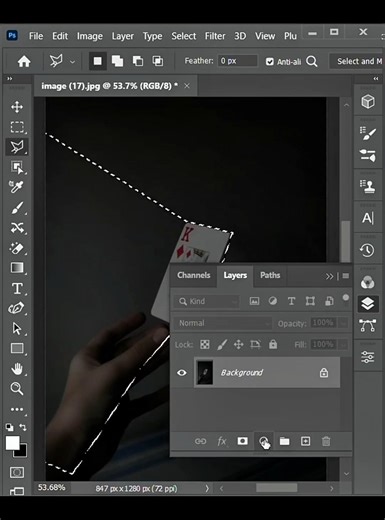Expand the toolbox double-arrow
The width and height of the screenshot is (385, 520).
point(10,79)
